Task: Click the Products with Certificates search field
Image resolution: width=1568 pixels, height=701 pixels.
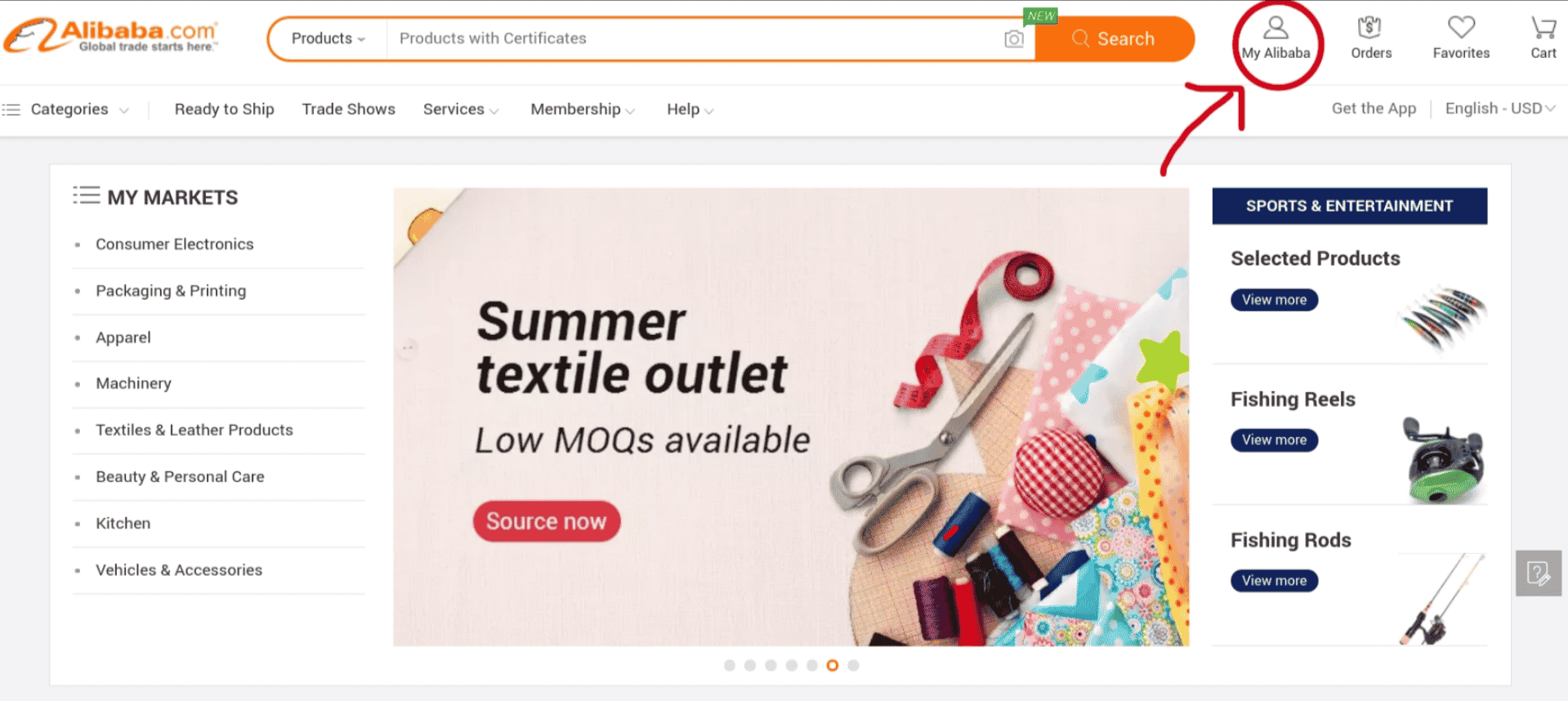Action: coord(695,38)
